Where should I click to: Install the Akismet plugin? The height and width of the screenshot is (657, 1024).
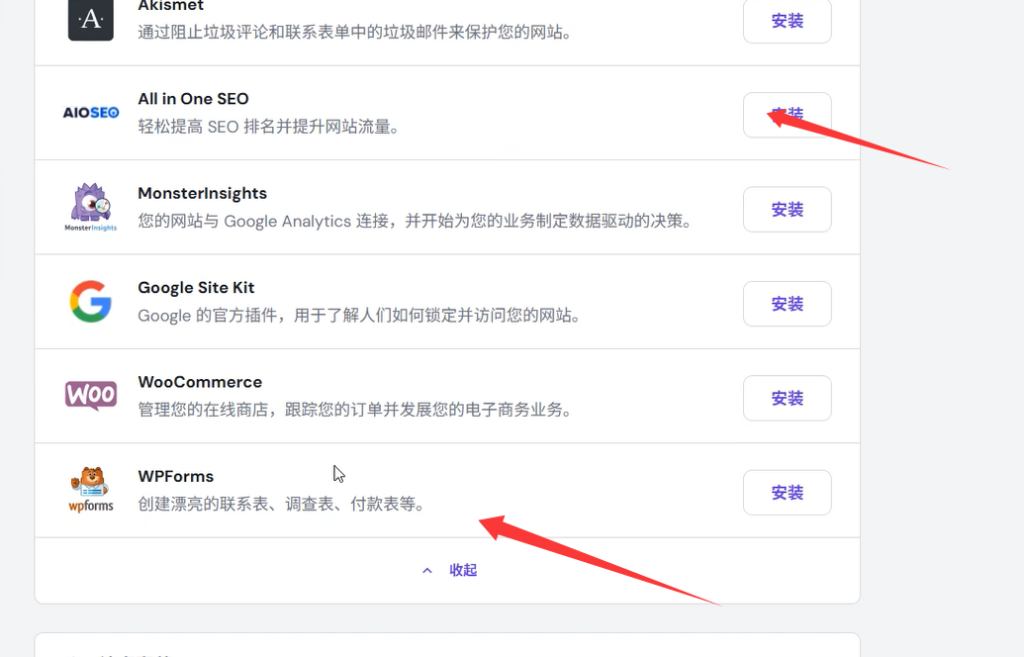click(x=787, y=21)
